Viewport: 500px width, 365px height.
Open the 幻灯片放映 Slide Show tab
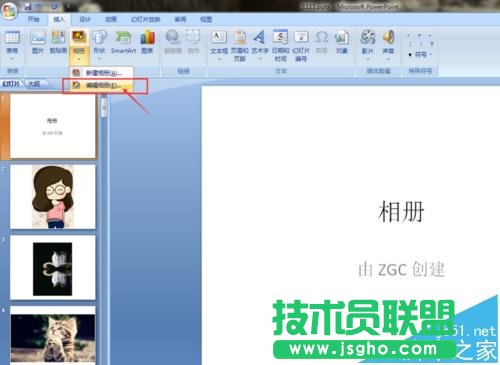[146, 19]
